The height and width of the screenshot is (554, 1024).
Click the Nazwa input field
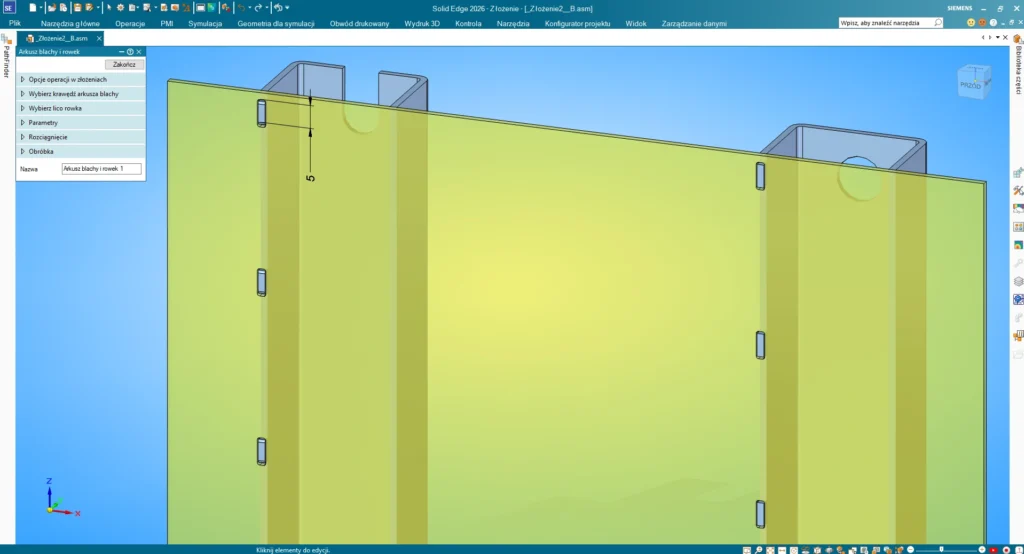tap(101, 169)
